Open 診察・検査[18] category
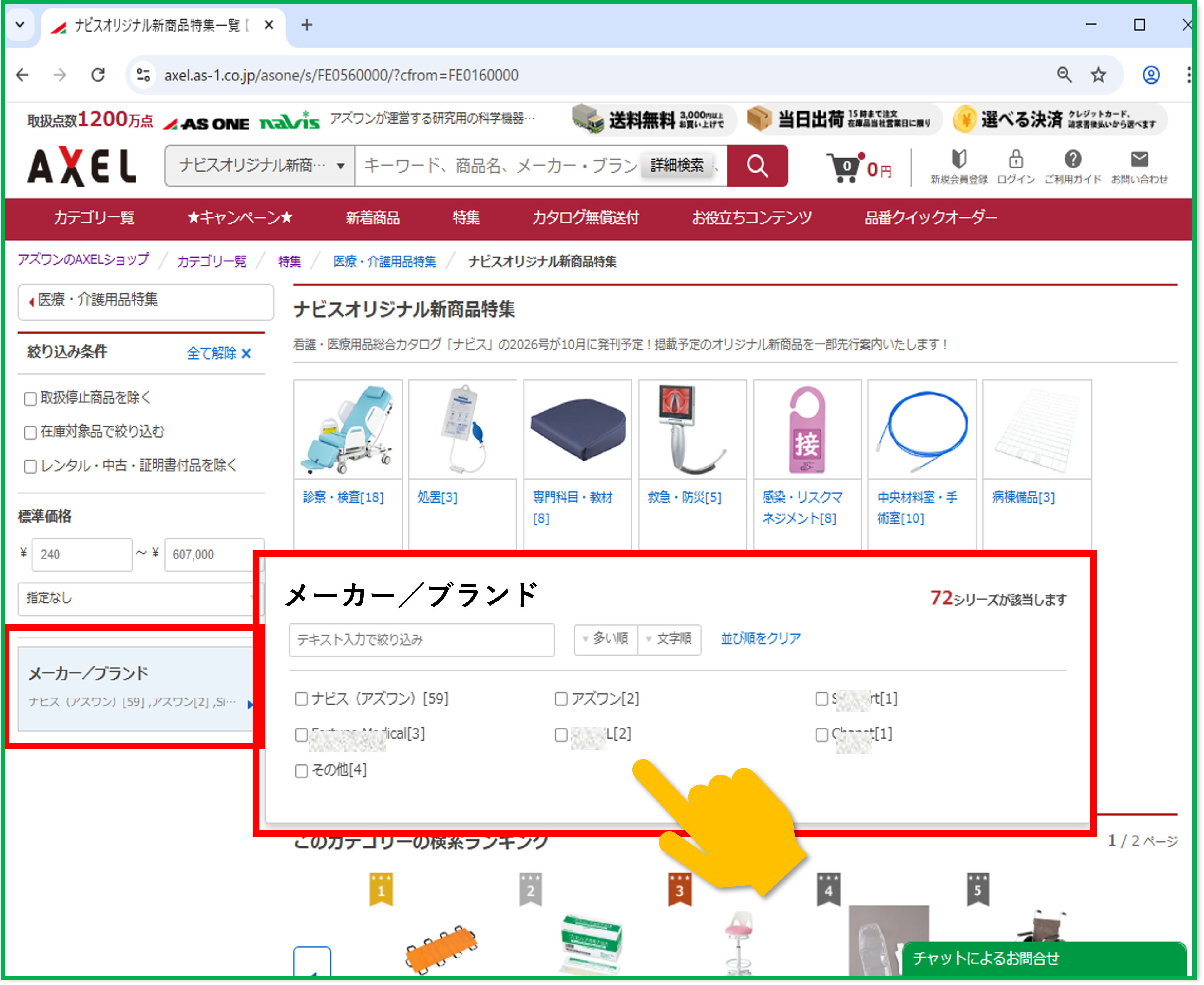1204x985 pixels. pos(343,498)
